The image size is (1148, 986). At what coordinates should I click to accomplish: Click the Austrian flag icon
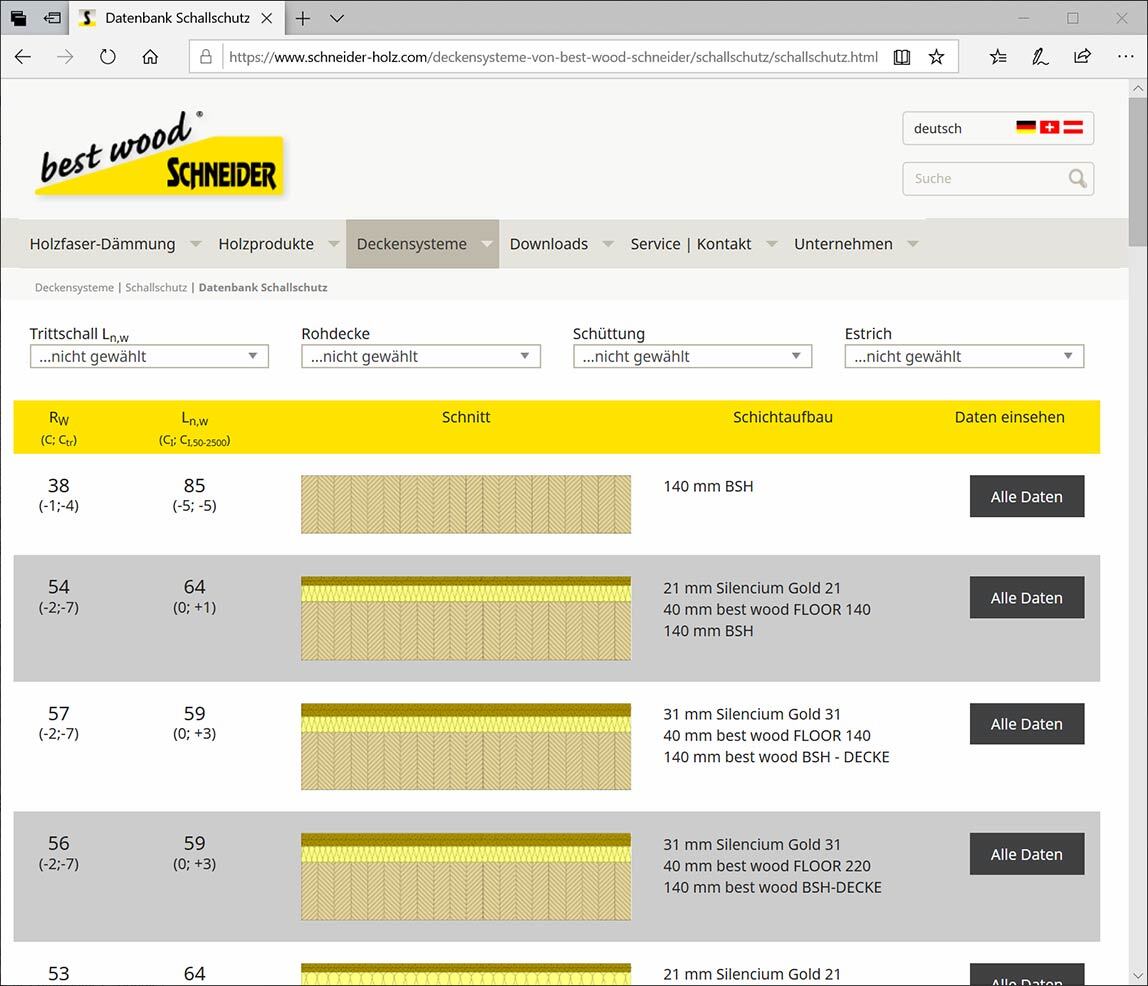coord(1073,127)
